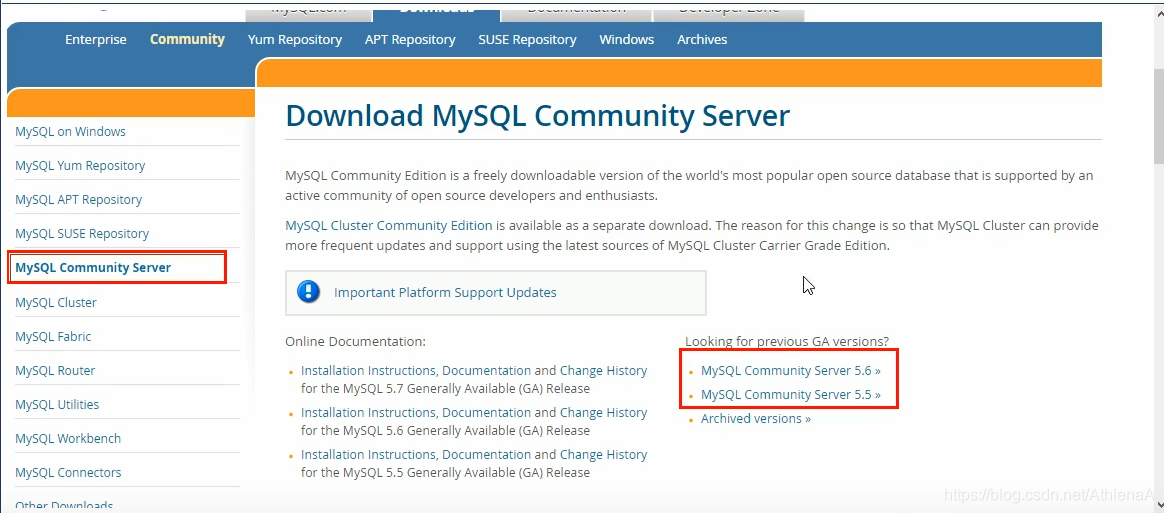1164x513 pixels.
Task: Open MySQL Connectors sidebar link
Action: pos(68,472)
